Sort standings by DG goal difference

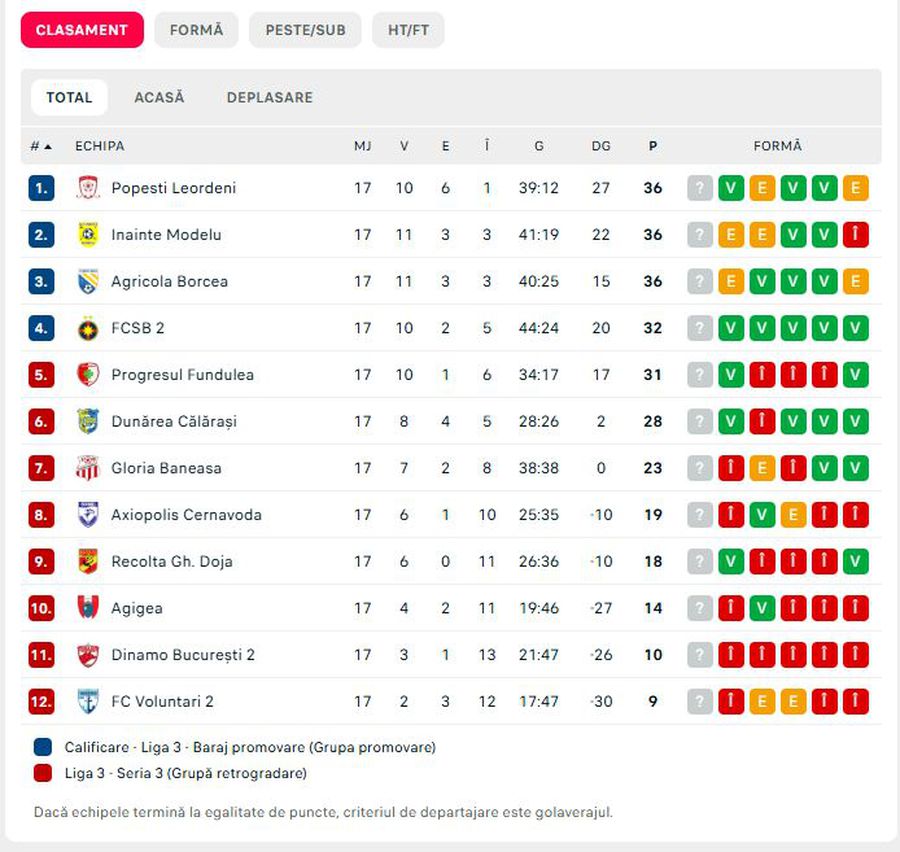[x=601, y=146]
